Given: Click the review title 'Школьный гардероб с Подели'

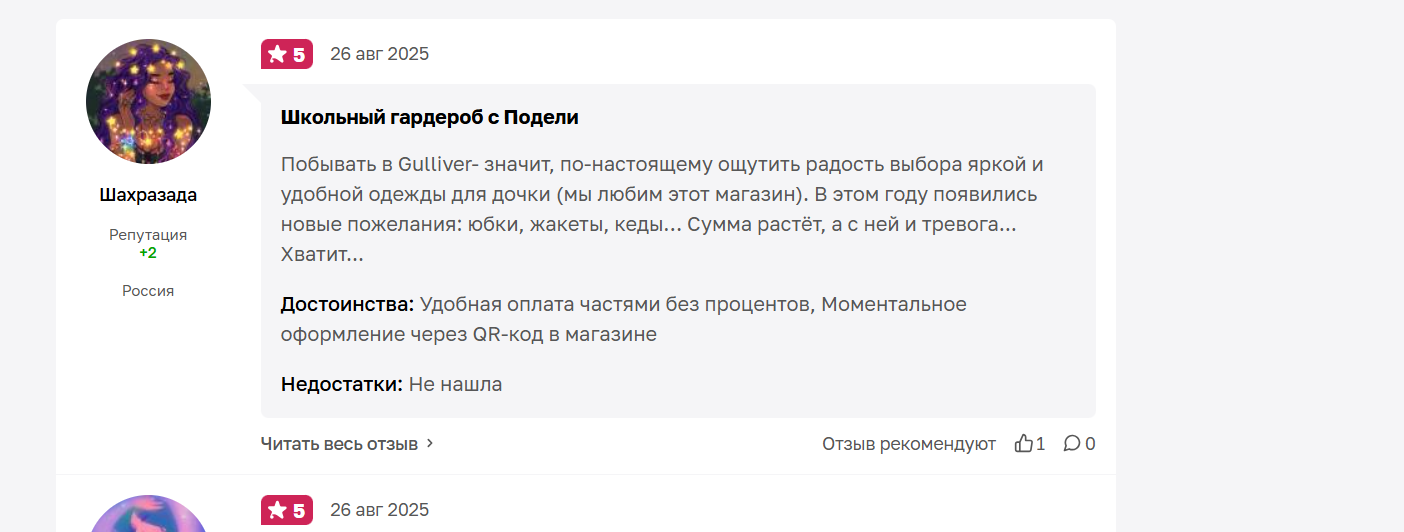Looking at the screenshot, I should point(430,117).
